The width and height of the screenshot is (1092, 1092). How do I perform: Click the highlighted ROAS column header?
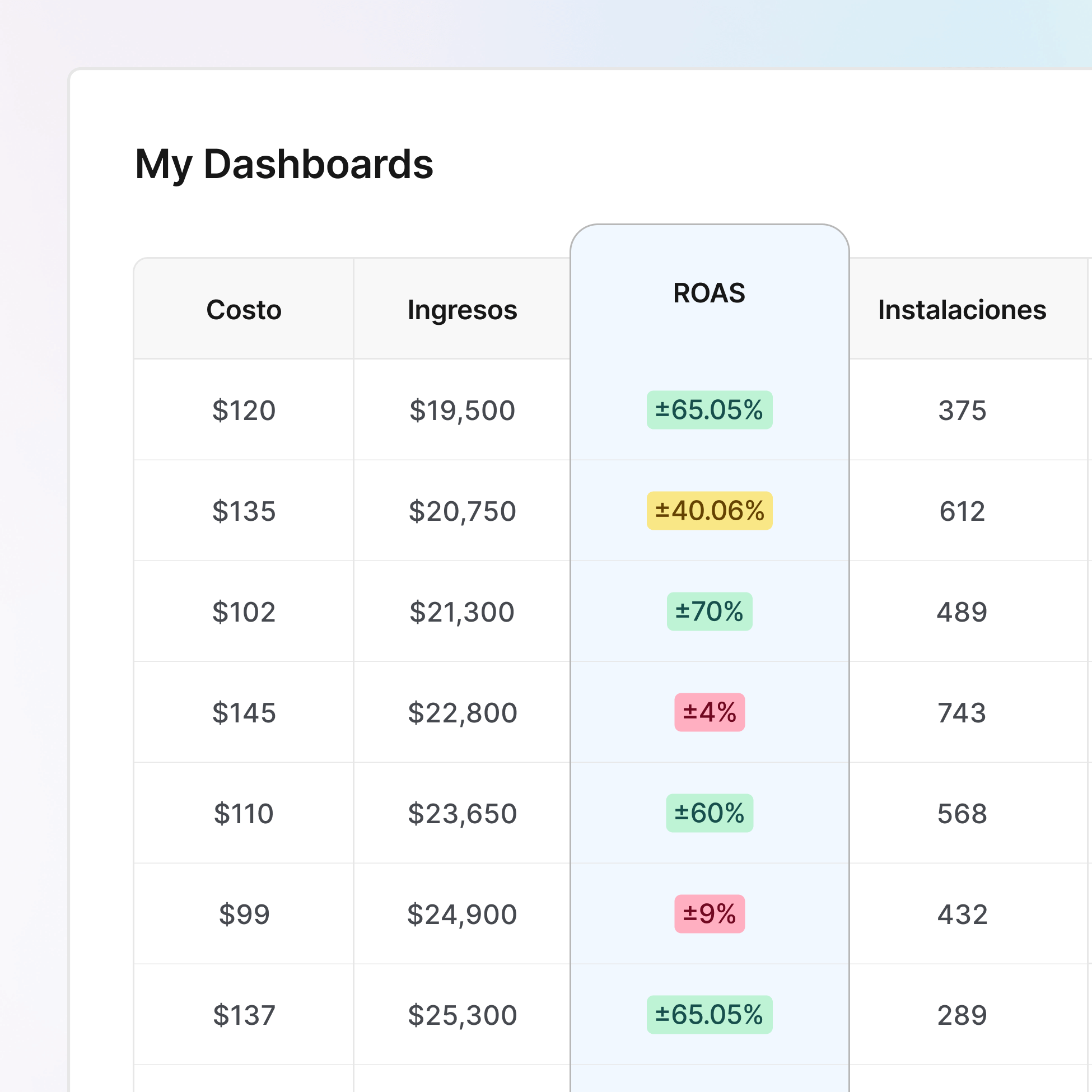[x=709, y=293]
